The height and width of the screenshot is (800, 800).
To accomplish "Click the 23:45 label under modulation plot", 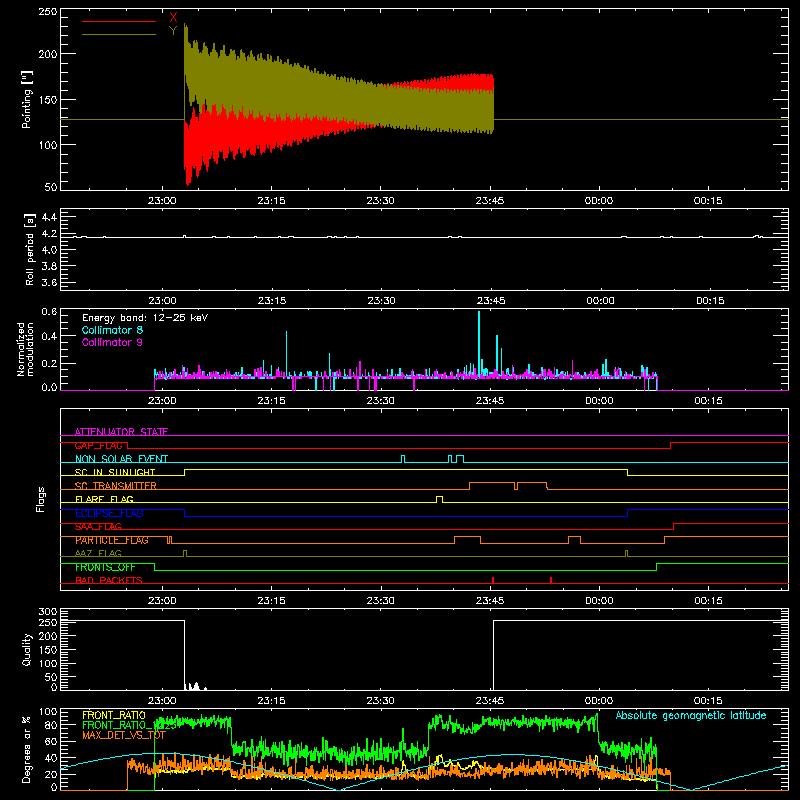I will 490,400.
